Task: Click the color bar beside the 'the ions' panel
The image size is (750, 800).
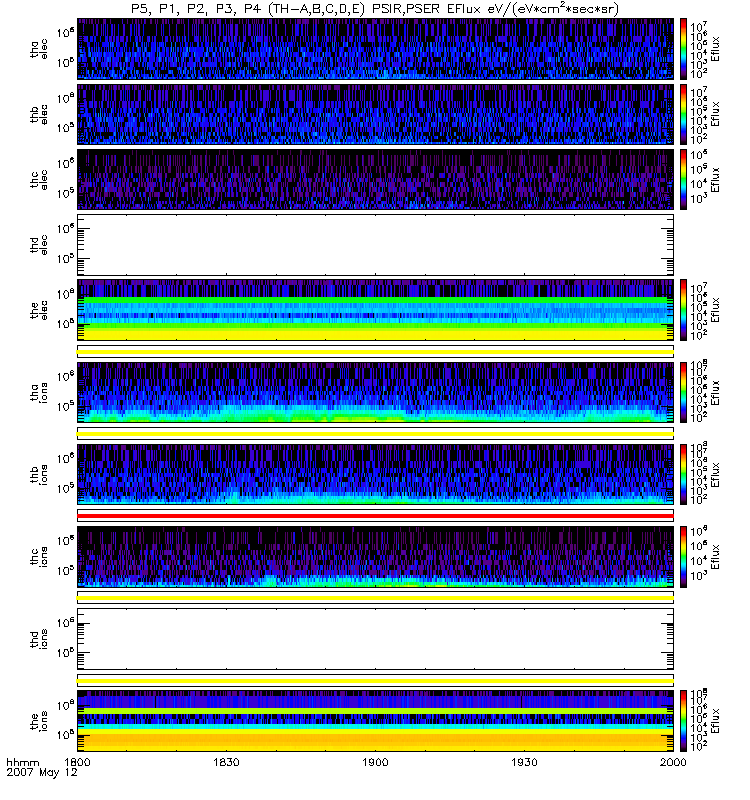Action: 683,721
